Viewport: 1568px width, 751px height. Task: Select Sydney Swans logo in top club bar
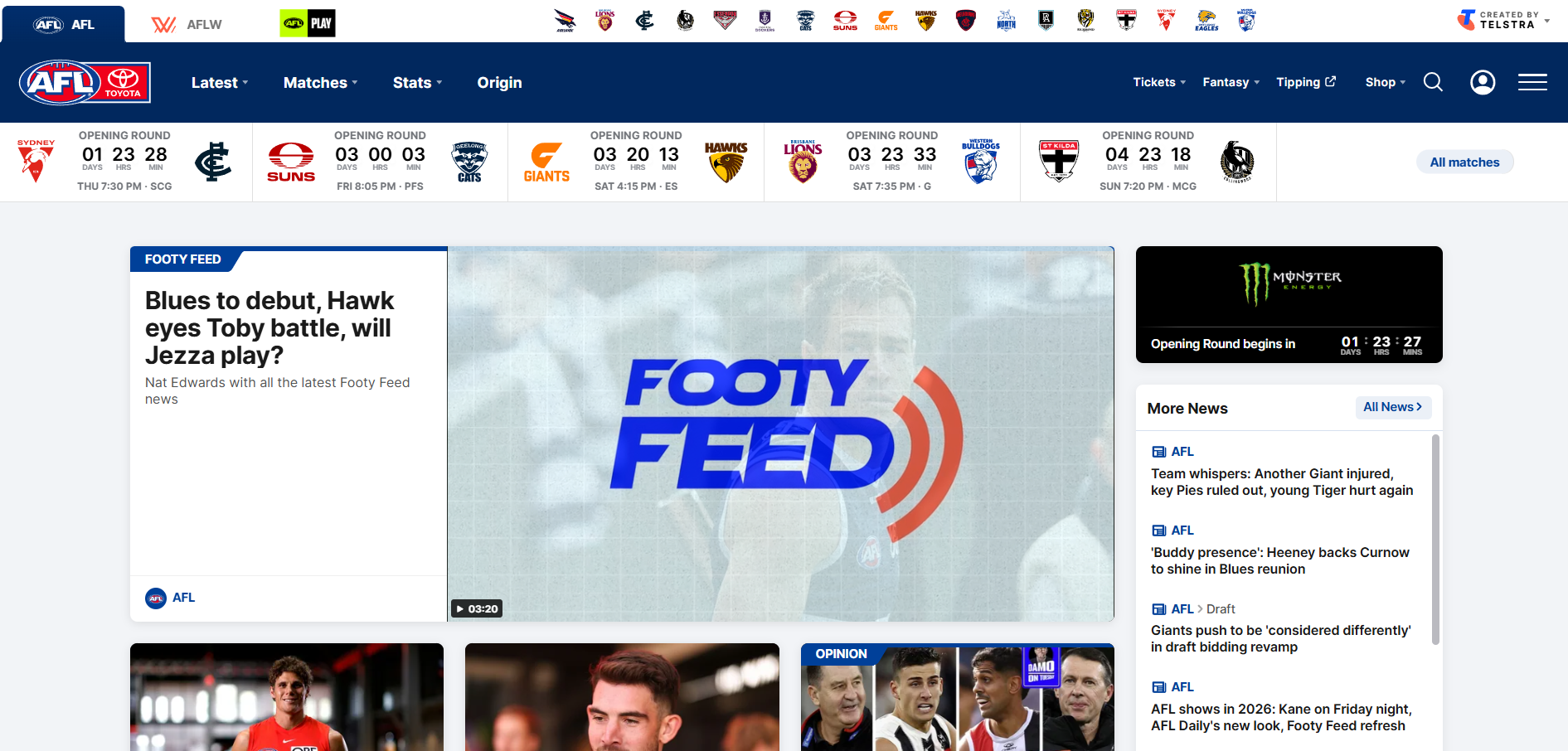[1166, 21]
